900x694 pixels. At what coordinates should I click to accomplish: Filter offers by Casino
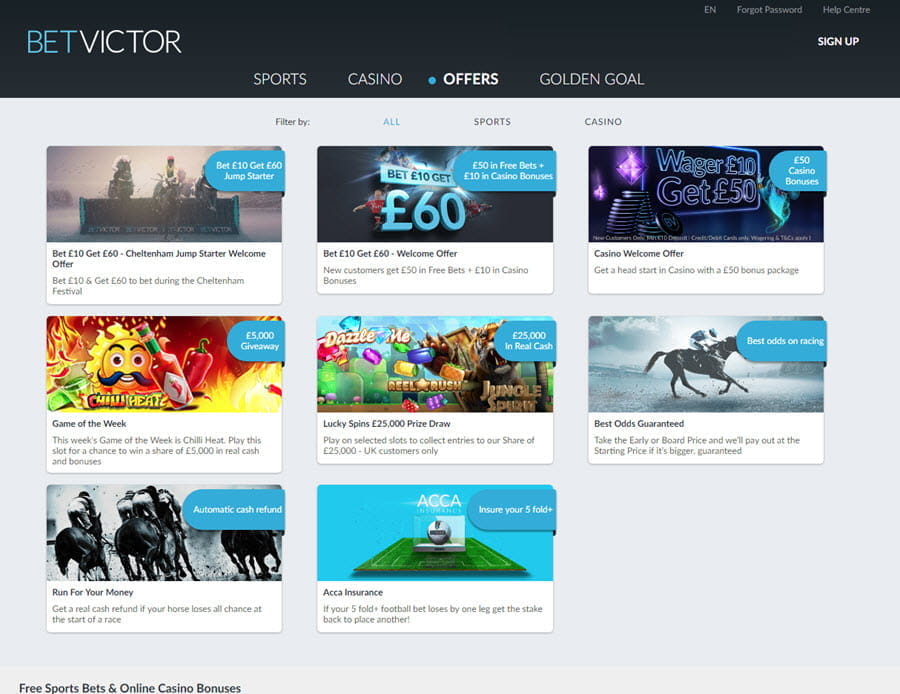603,122
